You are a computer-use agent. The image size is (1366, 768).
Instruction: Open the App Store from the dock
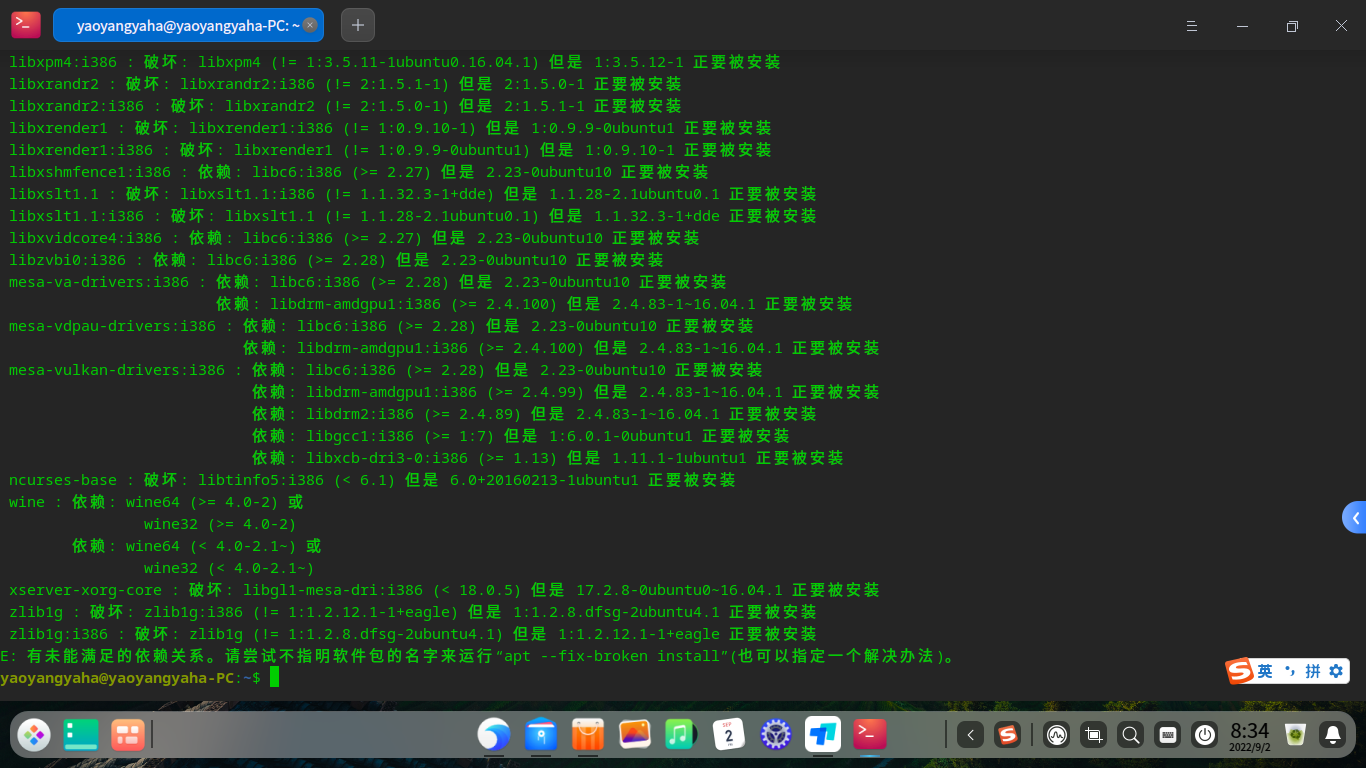point(587,735)
